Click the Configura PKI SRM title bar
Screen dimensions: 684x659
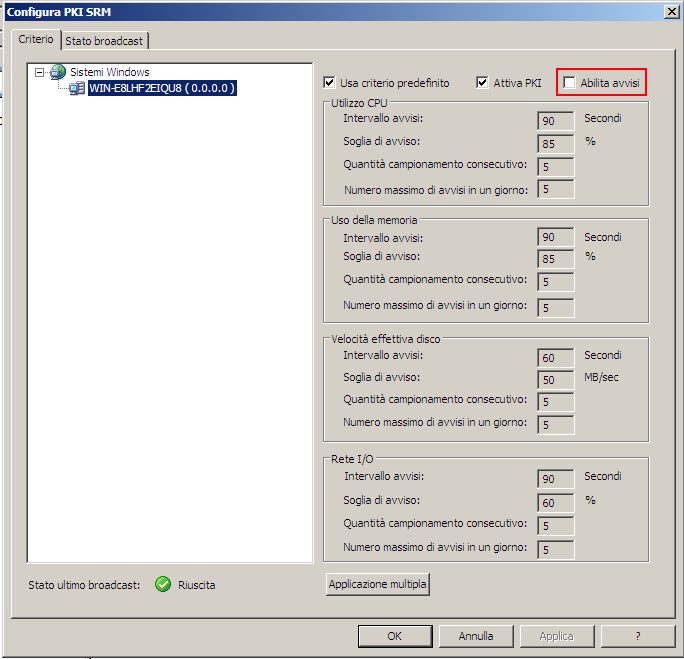pos(334,12)
